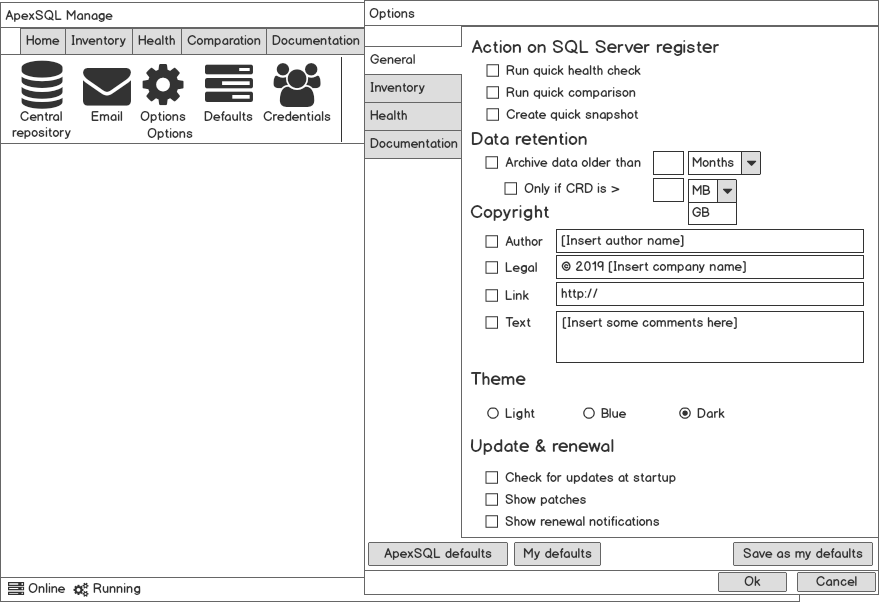Enable Check for updates at startup
The height and width of the screenshot is (602, 879).
[492, 478]
